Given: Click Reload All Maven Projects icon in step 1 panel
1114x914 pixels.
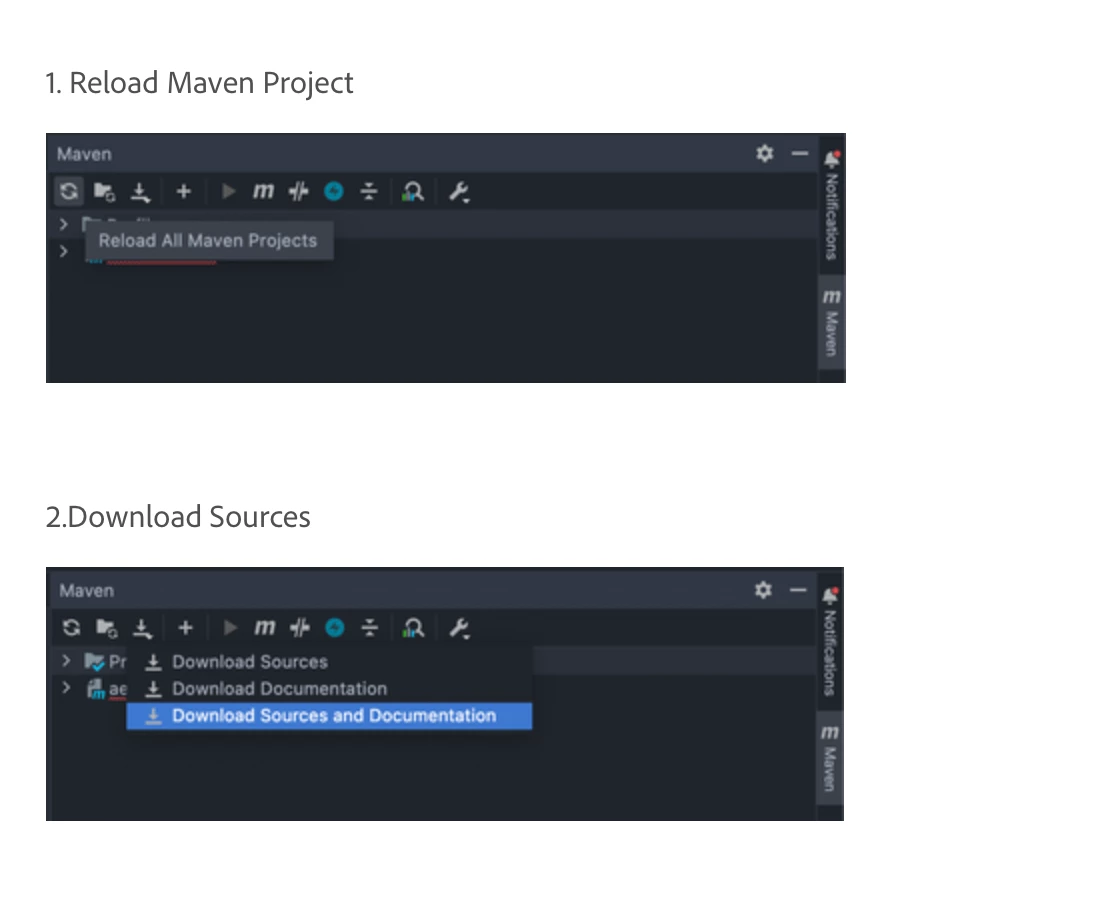Looking at the screenshot, I should coord(69,191).
